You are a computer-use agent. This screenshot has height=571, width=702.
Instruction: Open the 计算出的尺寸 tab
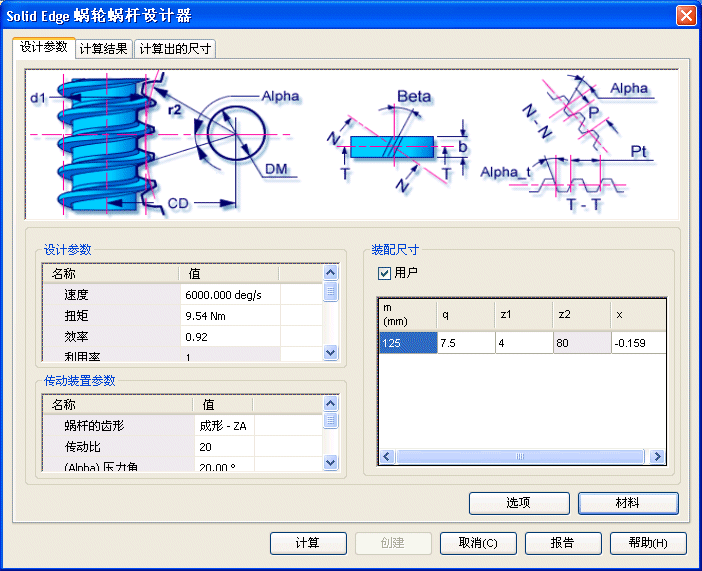[x=175, y=48]
